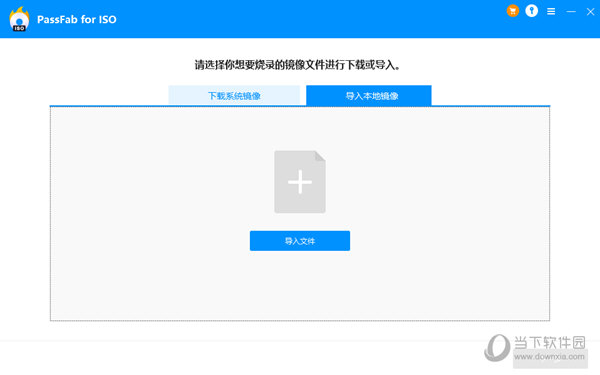The height and width of the screenshot is (375, 600).
Task: Switch to the 下载系统镜像 tab
Action: coord(234,95)
